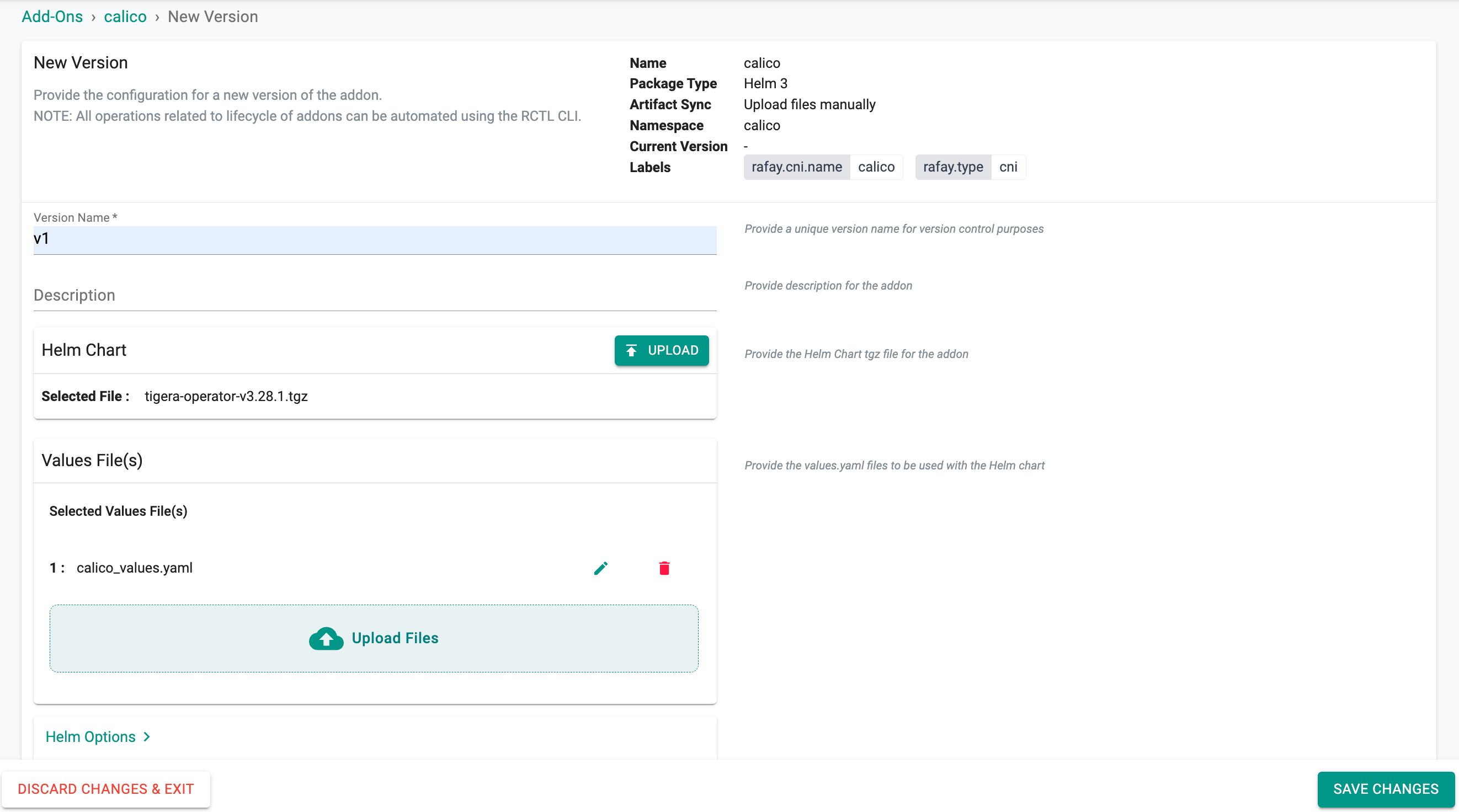Click the upload arrow icon on Helm Chart button
This screenshot has width=1459, height=812.
coord(631,350)
